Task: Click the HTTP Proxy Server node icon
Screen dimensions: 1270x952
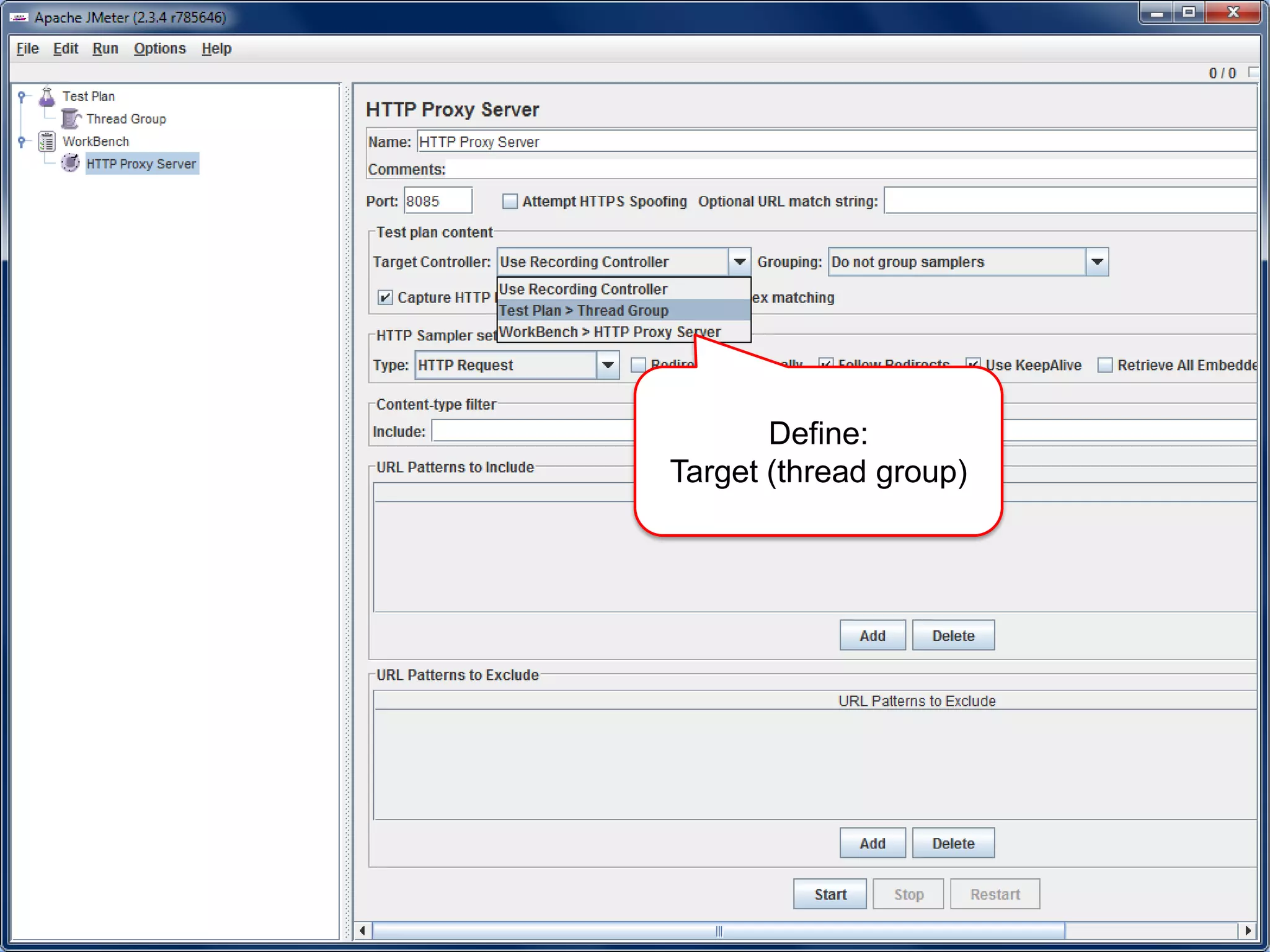Action: (x=71, y=164)
